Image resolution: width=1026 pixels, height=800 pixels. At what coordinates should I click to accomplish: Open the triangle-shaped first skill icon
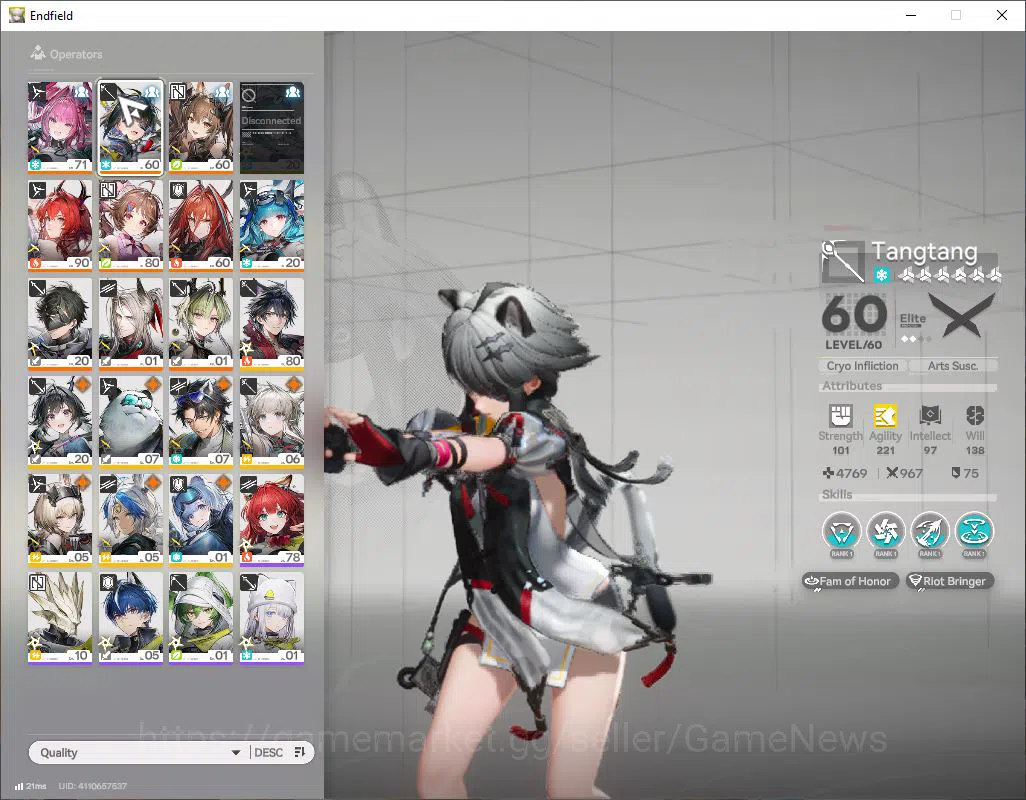pos(841,530)
